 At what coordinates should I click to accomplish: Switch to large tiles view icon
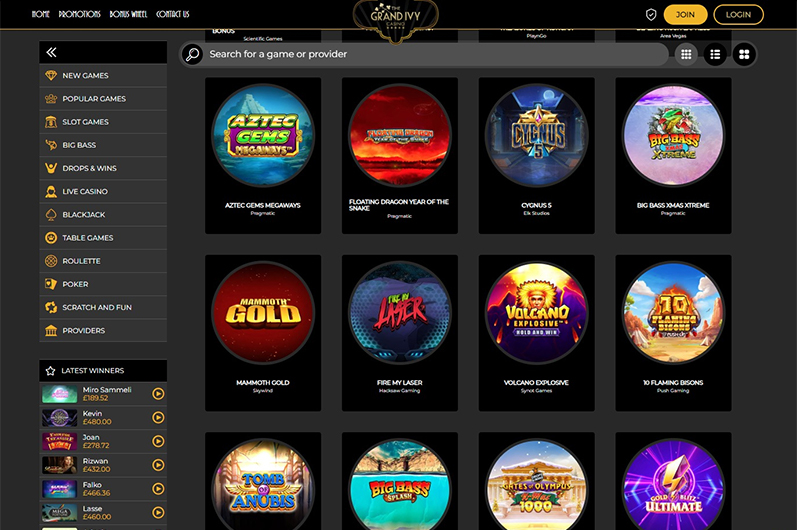pyautogui.click(x=744, y=54)
